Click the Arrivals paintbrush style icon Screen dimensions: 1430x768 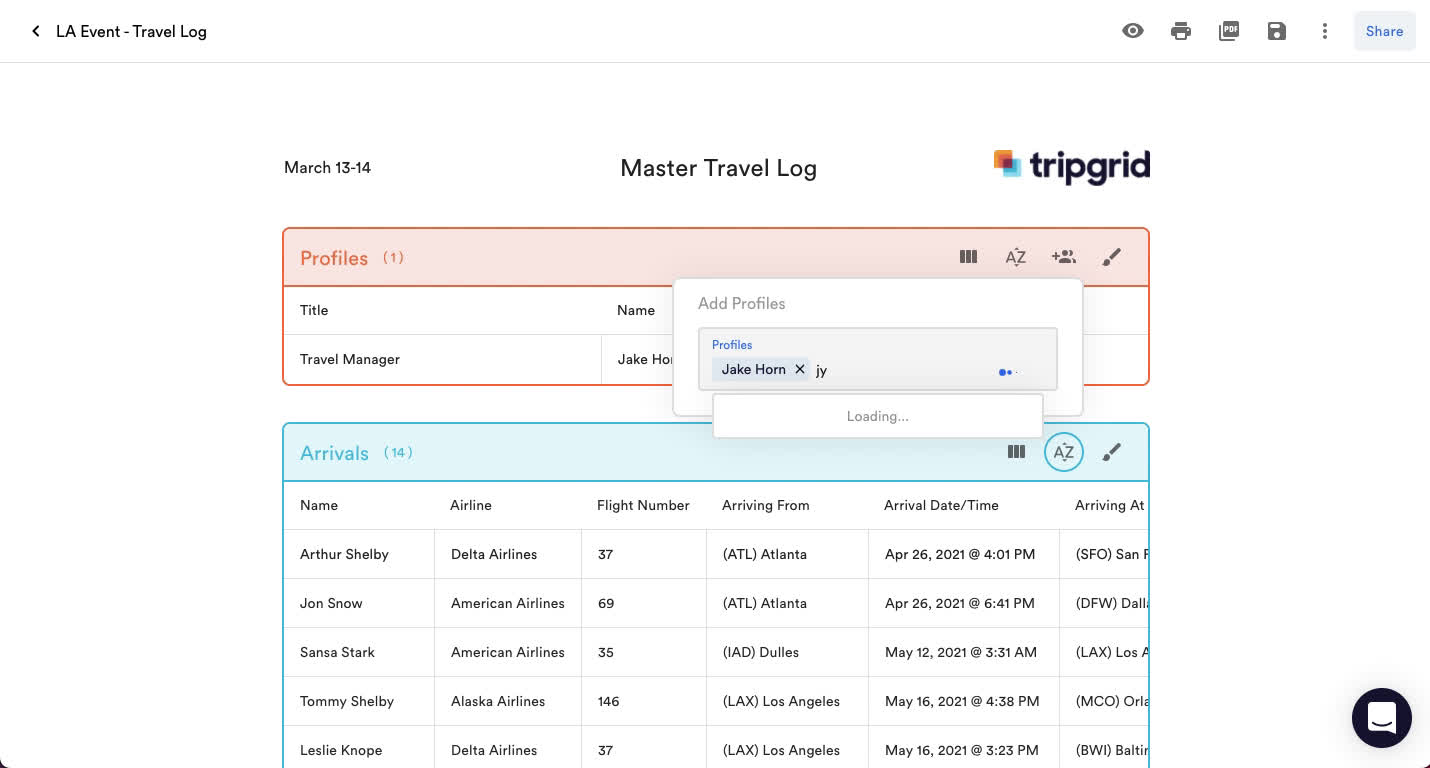point(1111,452)
